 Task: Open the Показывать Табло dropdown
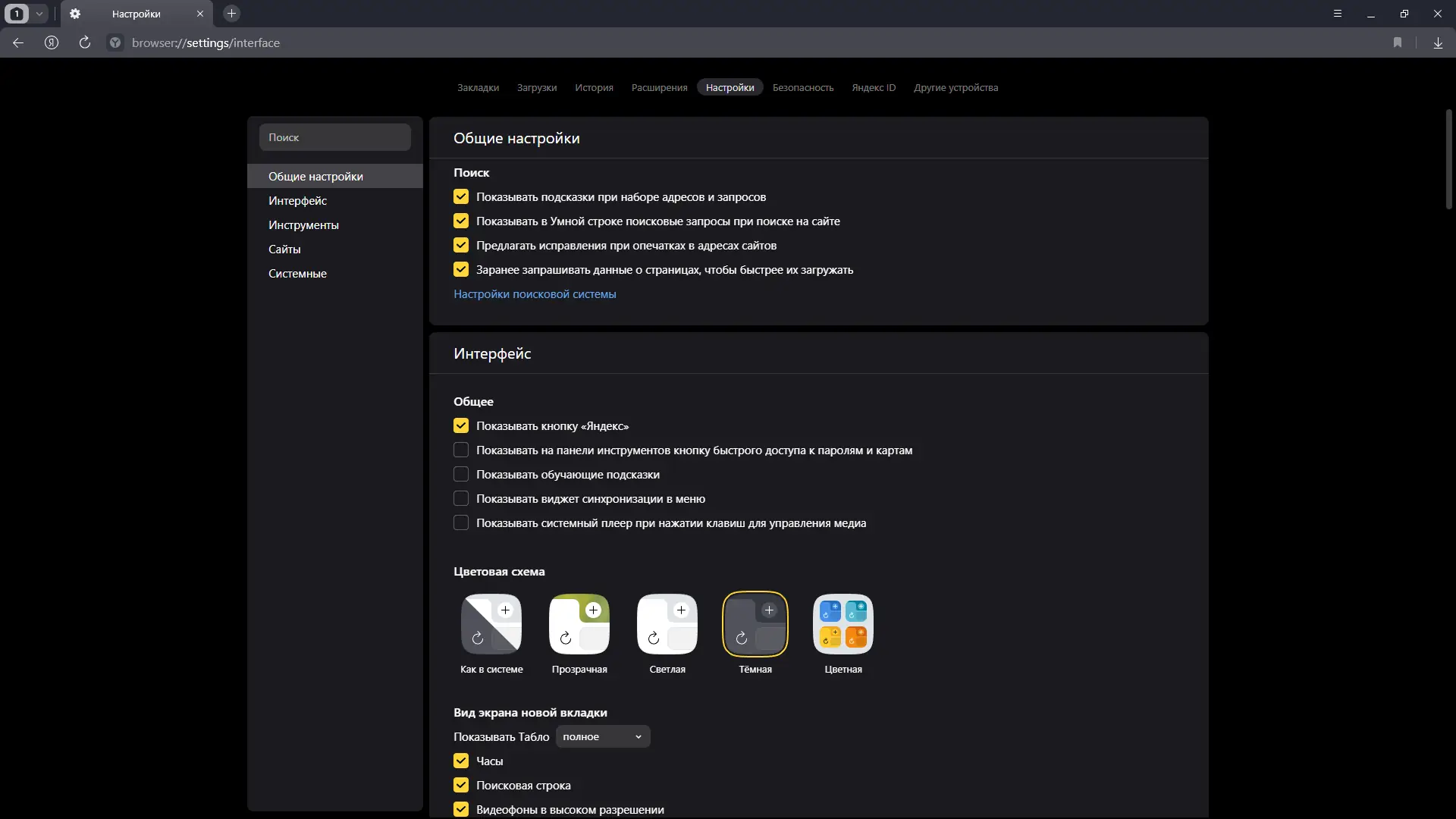click(x=603, y=737)
